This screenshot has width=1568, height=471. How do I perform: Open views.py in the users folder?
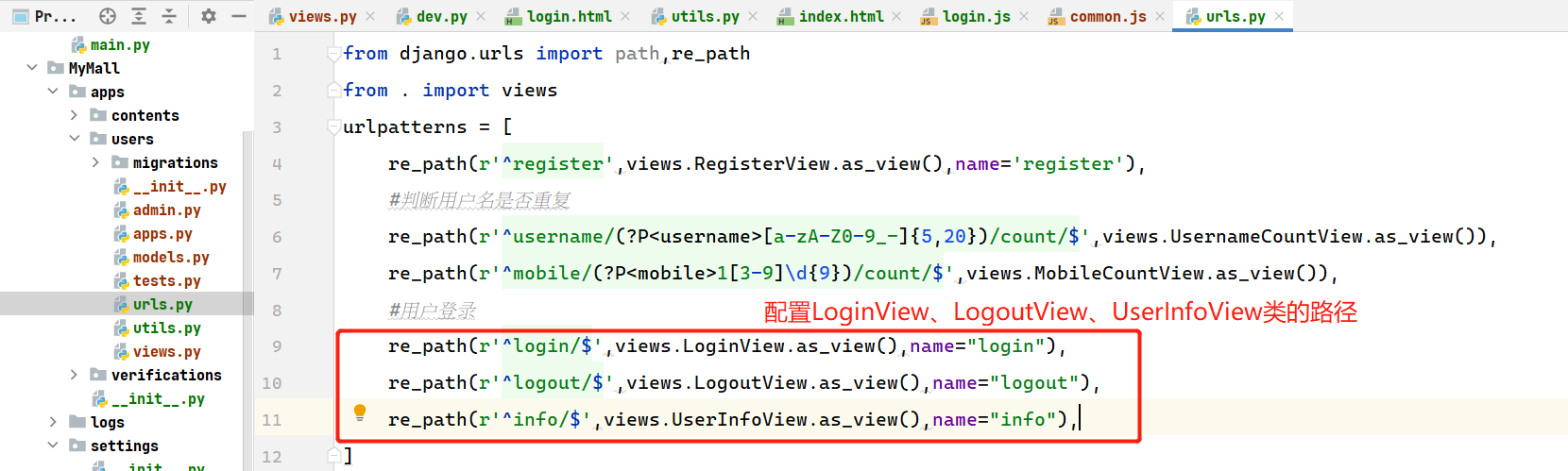pos(166,351)
